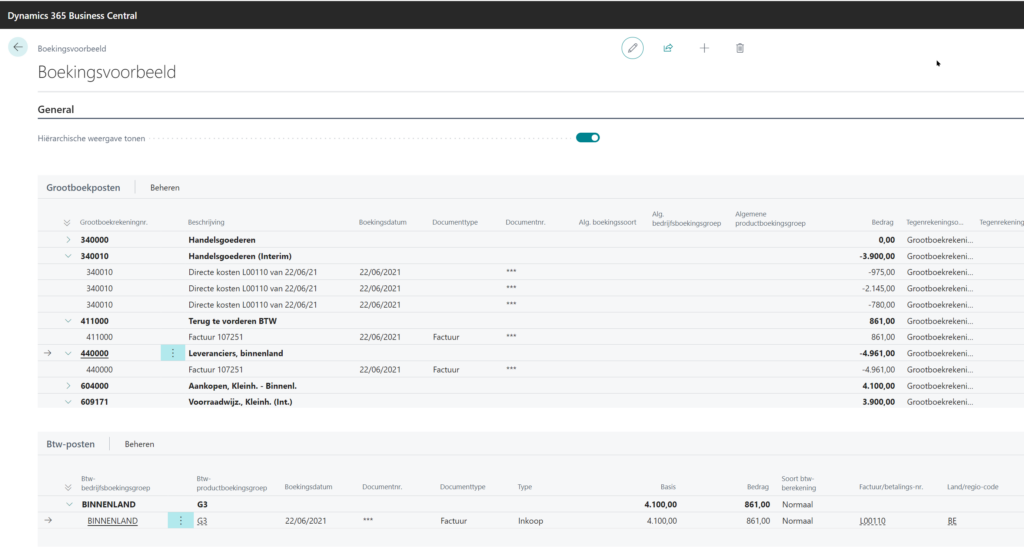
Task: Collapse the BINNENLAND group in Btw-posten
Action: point(68,505)
